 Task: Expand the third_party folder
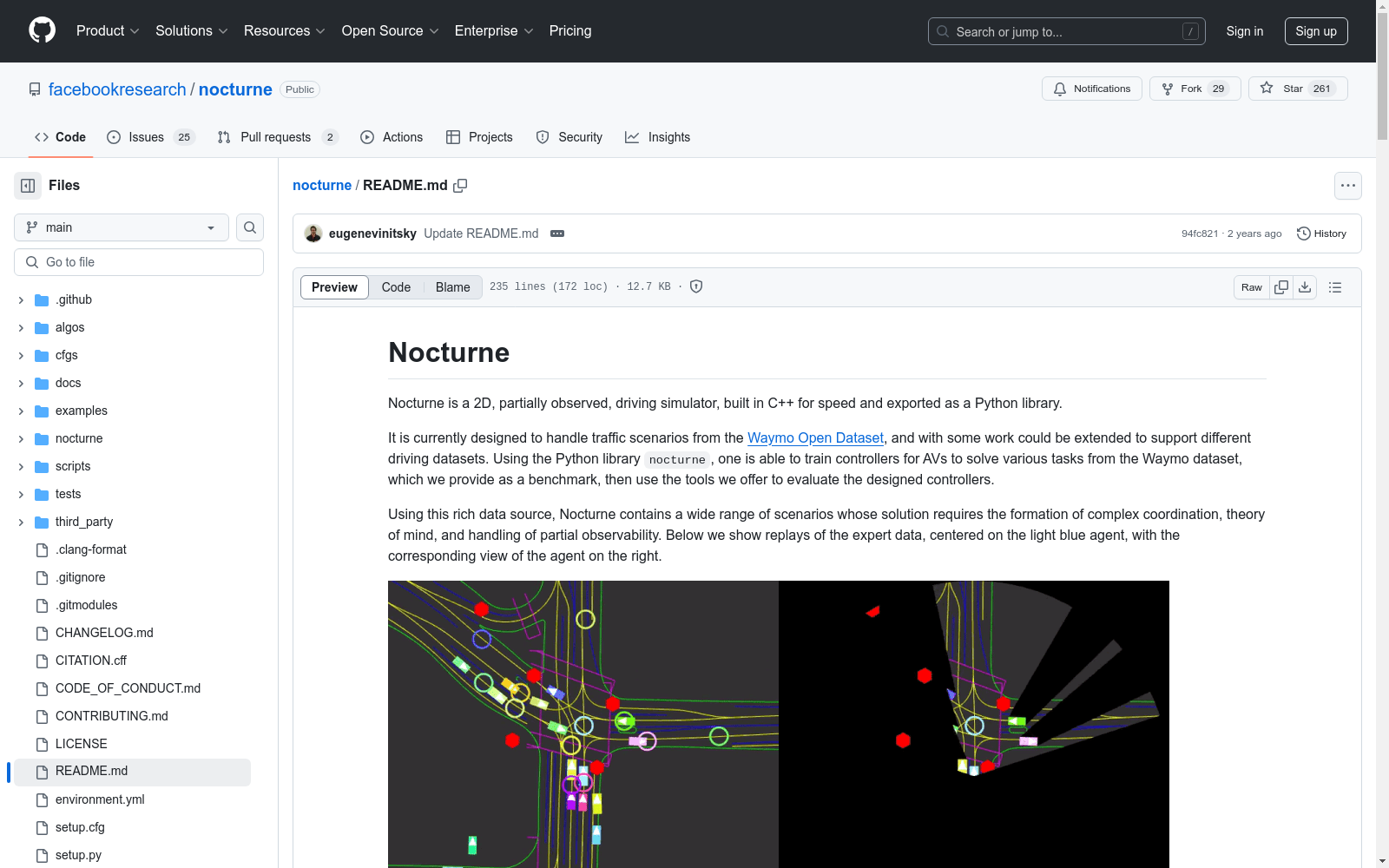tap(21, 522)
